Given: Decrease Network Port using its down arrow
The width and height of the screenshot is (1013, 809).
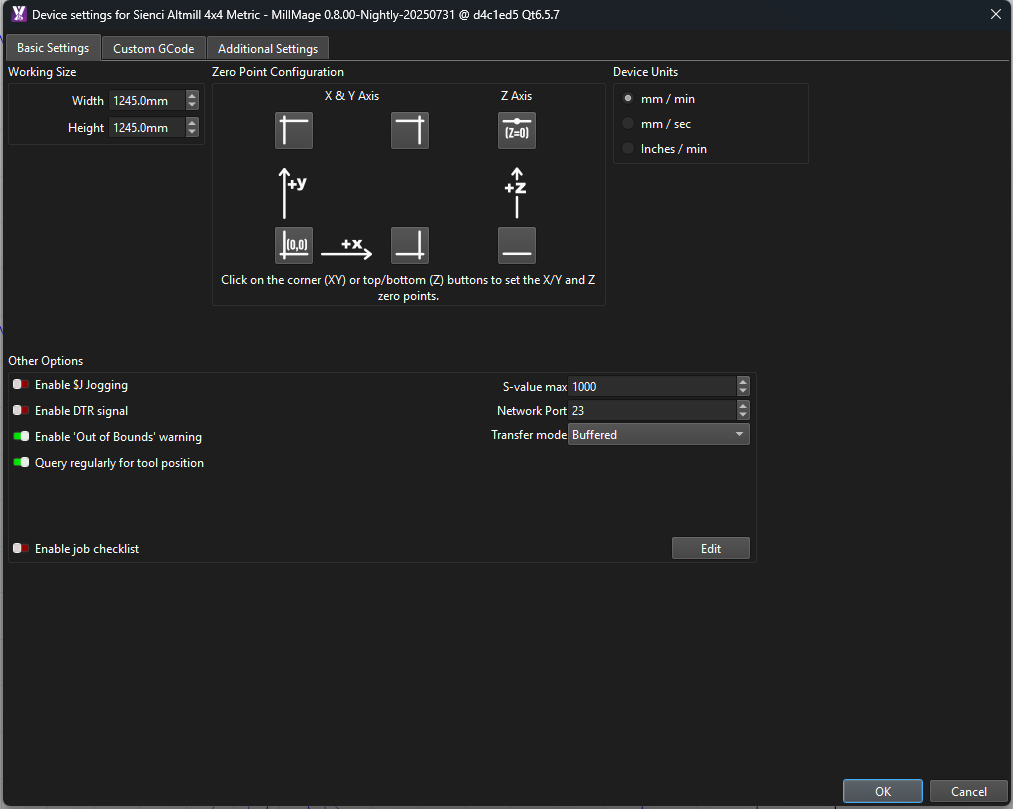Looking at the screenshot, I should pyautogui.click(x=741, y=415).
